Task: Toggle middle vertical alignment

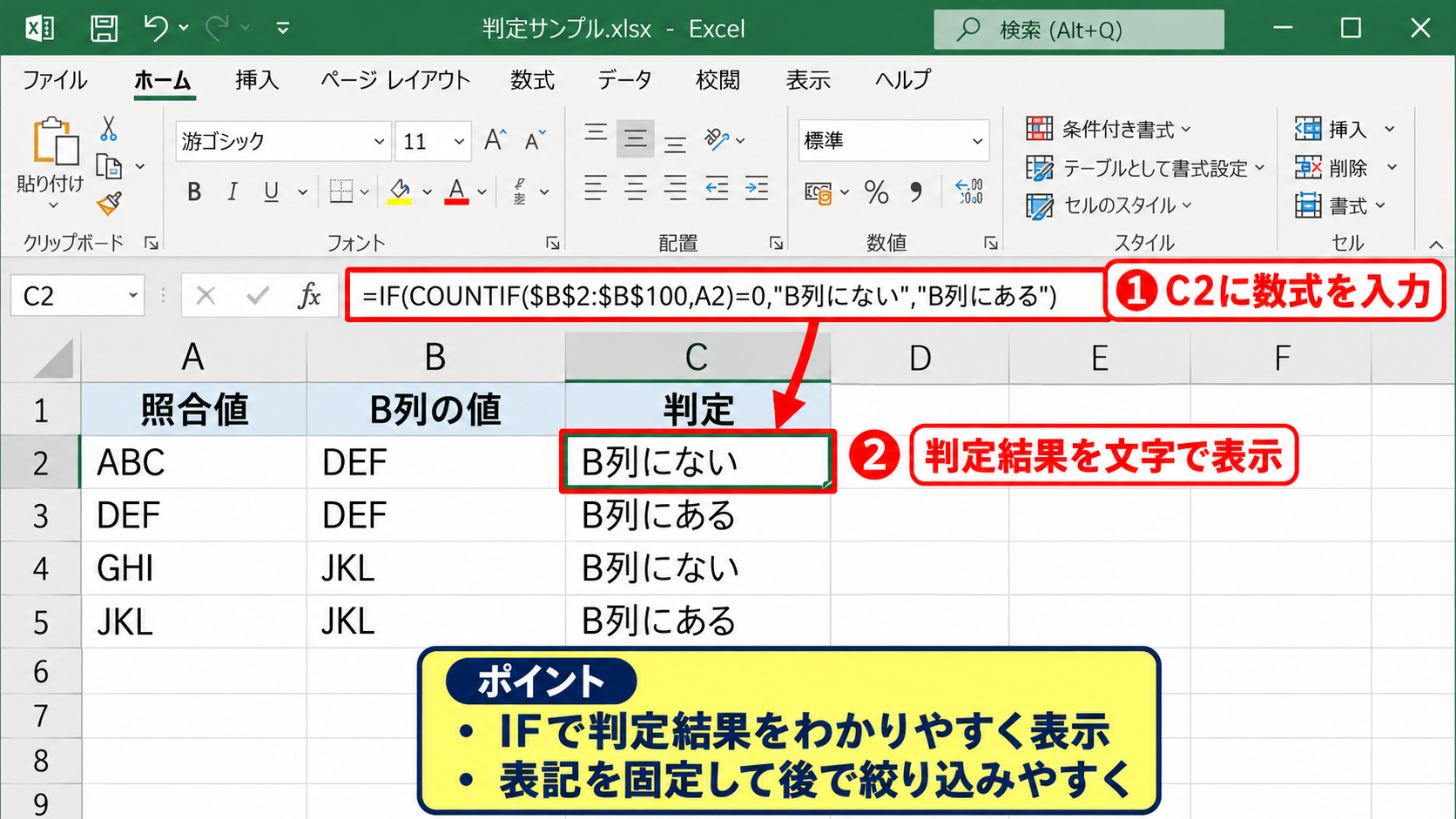Action: (636, 139)
